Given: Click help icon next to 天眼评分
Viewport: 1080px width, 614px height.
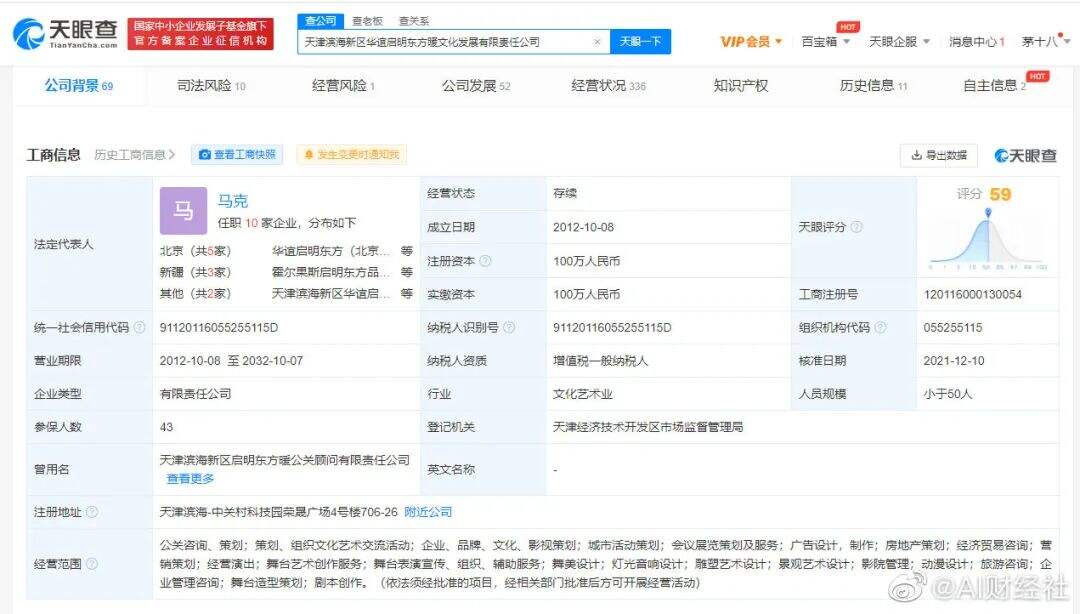Looking at the screenshot, I should click(856, 227).
